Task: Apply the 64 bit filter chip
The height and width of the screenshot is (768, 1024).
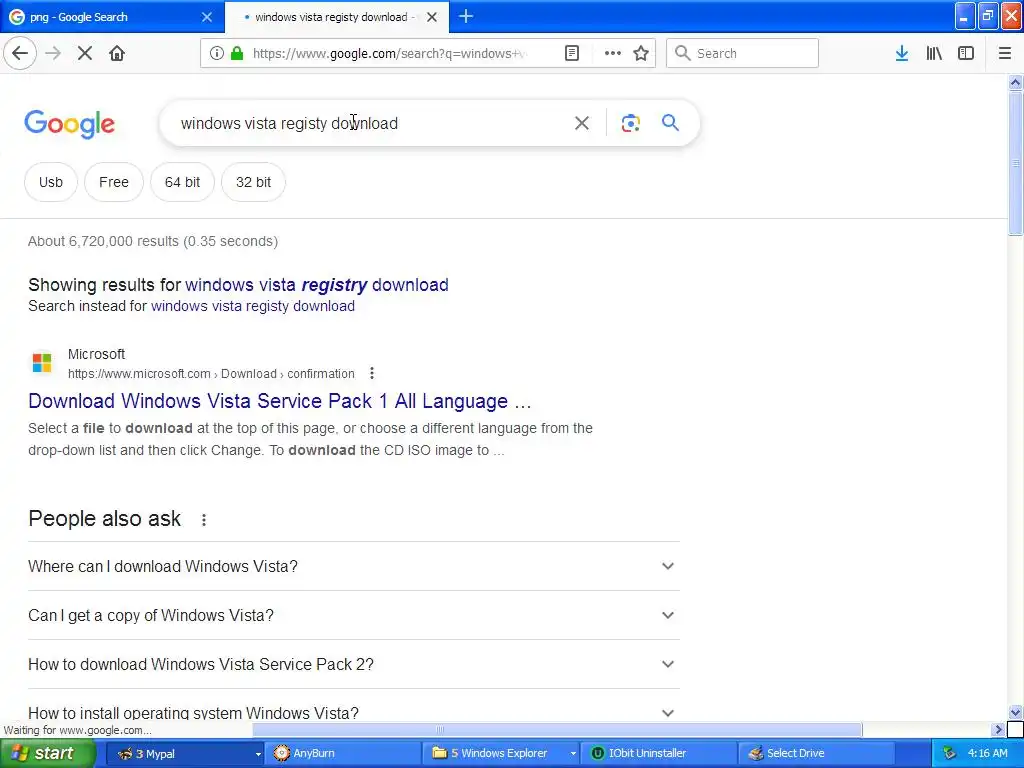Action: point(182,182)
